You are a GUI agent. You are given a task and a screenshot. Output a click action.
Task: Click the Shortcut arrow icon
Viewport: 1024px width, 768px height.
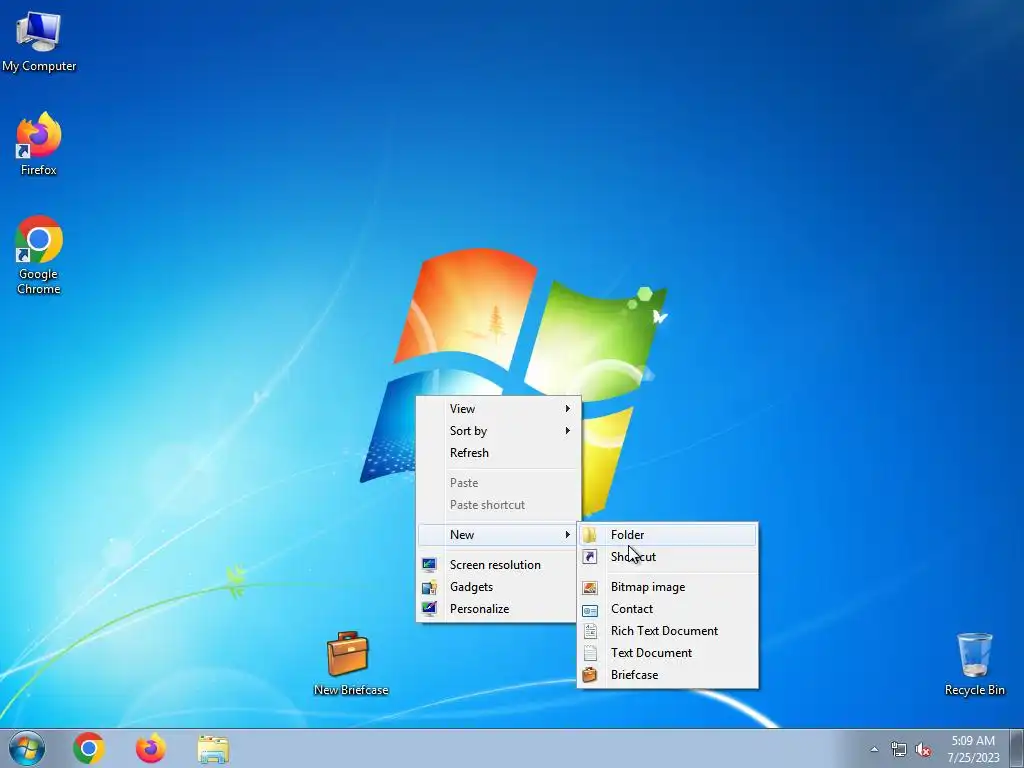590,557
